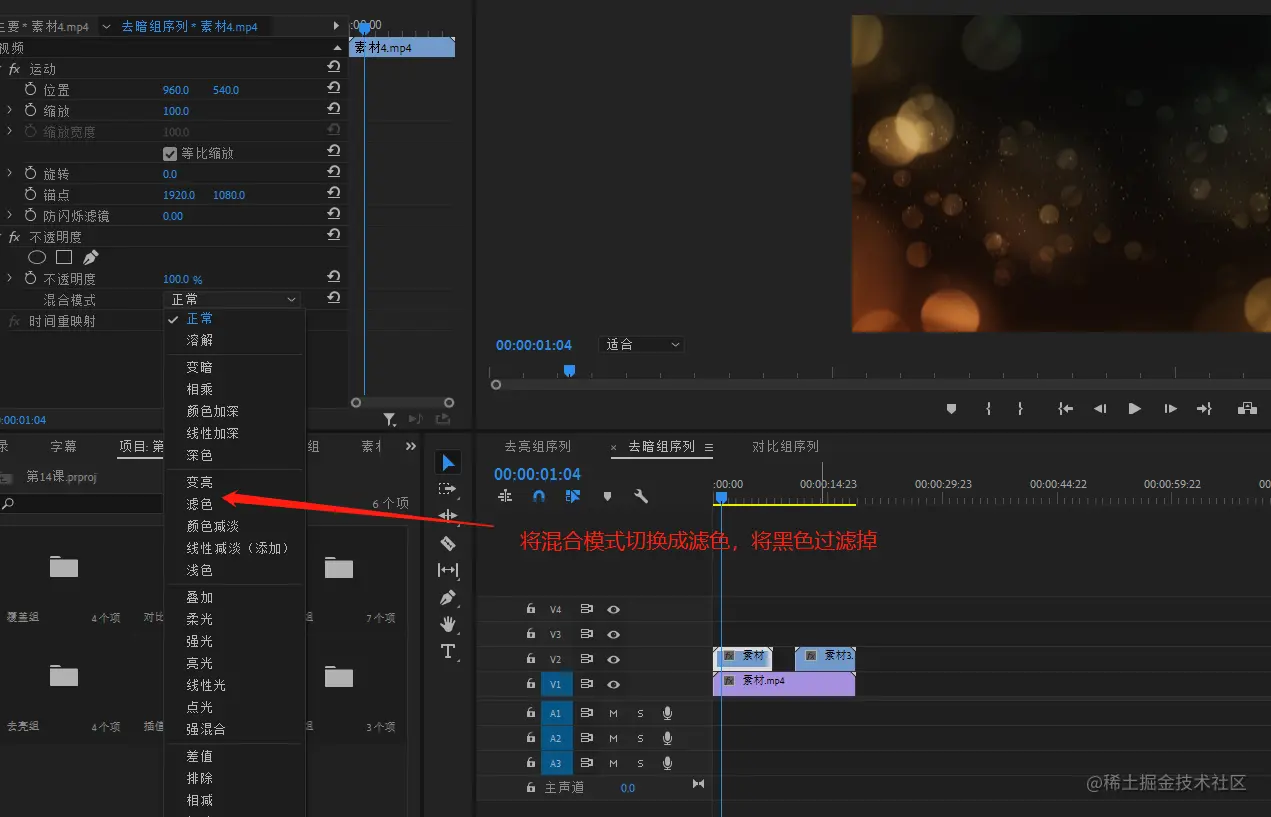Choose 差值 (Difference) blend mode
Viewport: 1271px width, 817px height.
199,756
